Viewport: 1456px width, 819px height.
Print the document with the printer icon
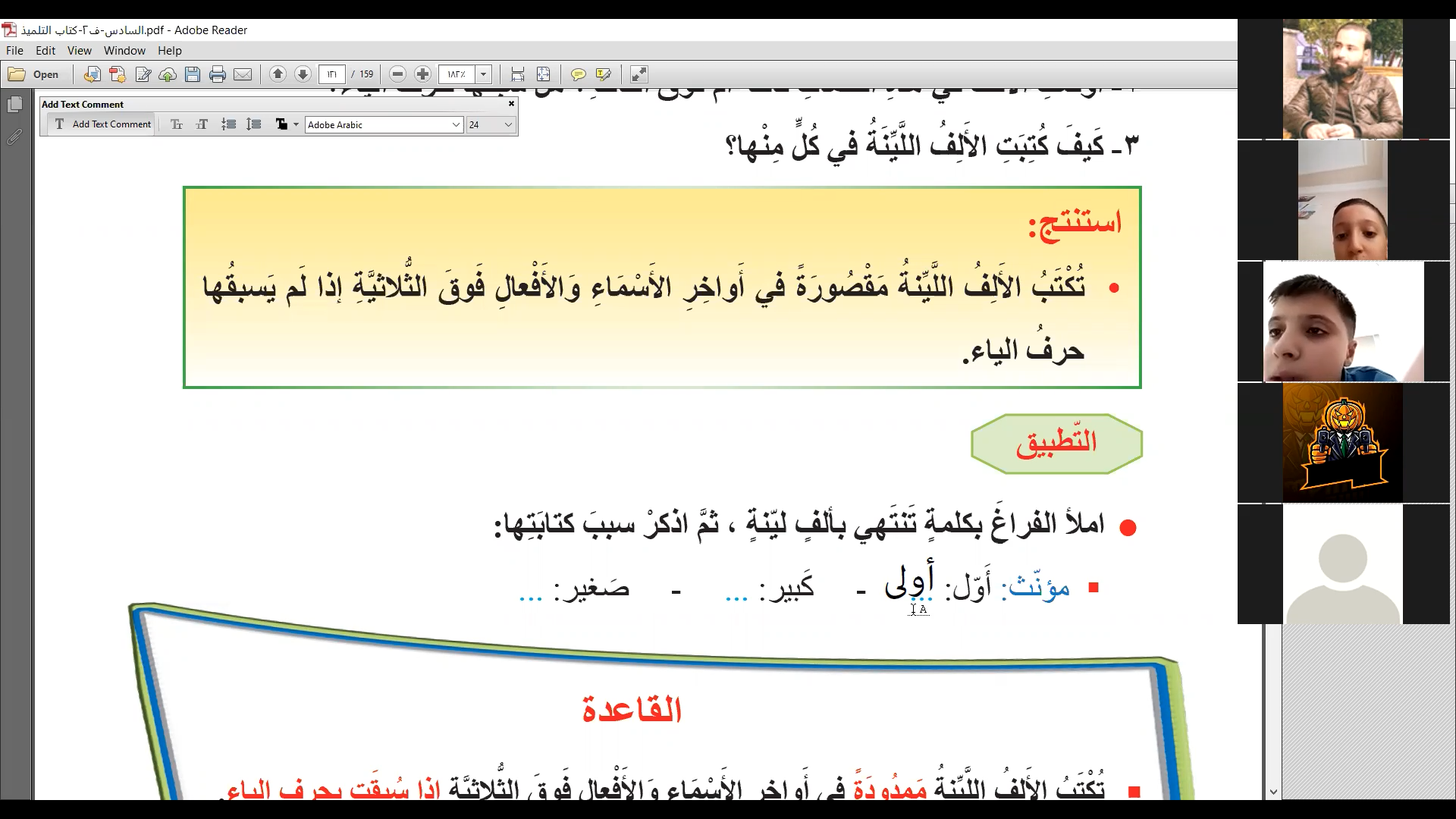(x=218, y=74)
